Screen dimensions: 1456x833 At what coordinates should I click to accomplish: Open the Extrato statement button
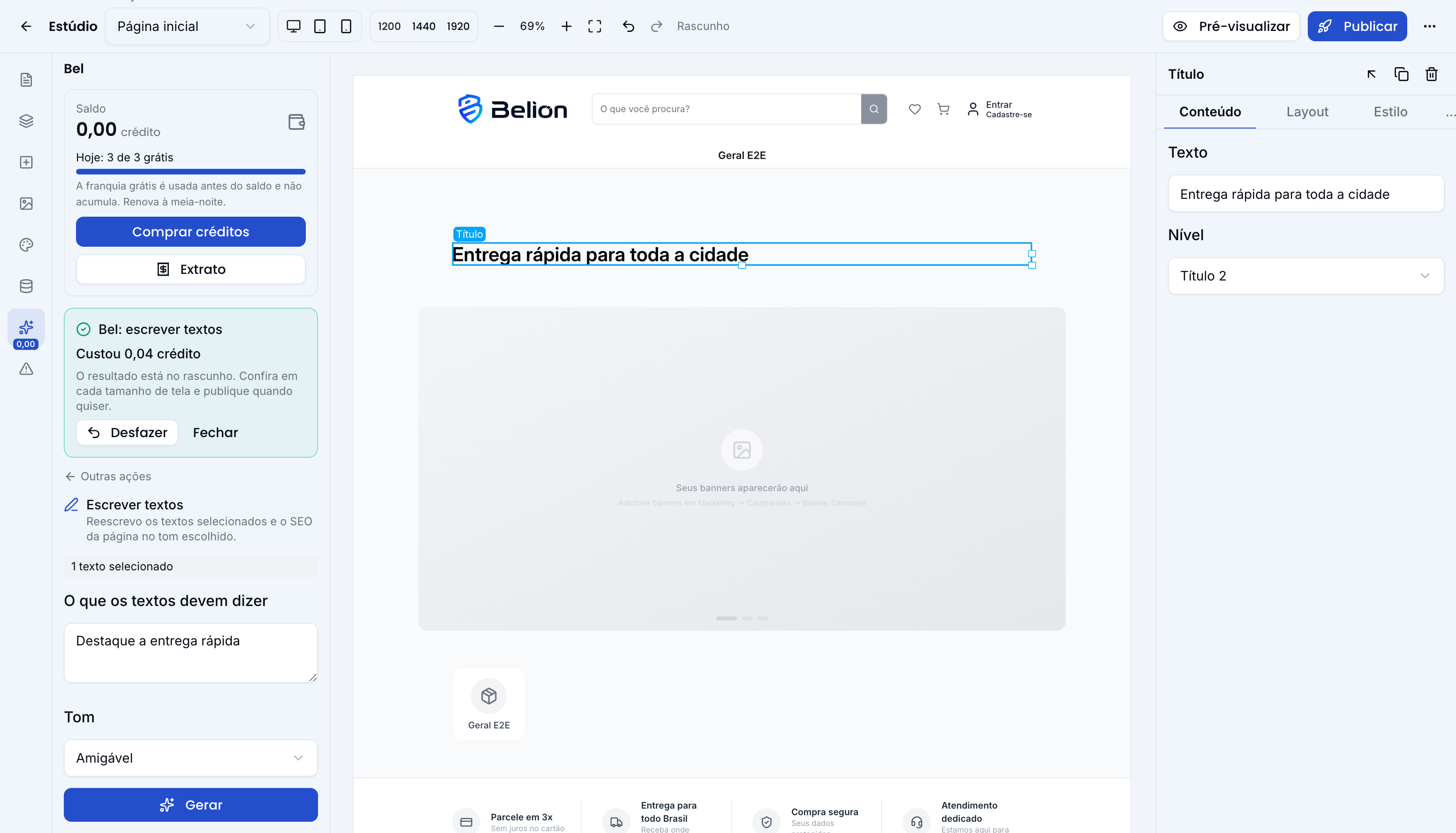click(190, 270)
